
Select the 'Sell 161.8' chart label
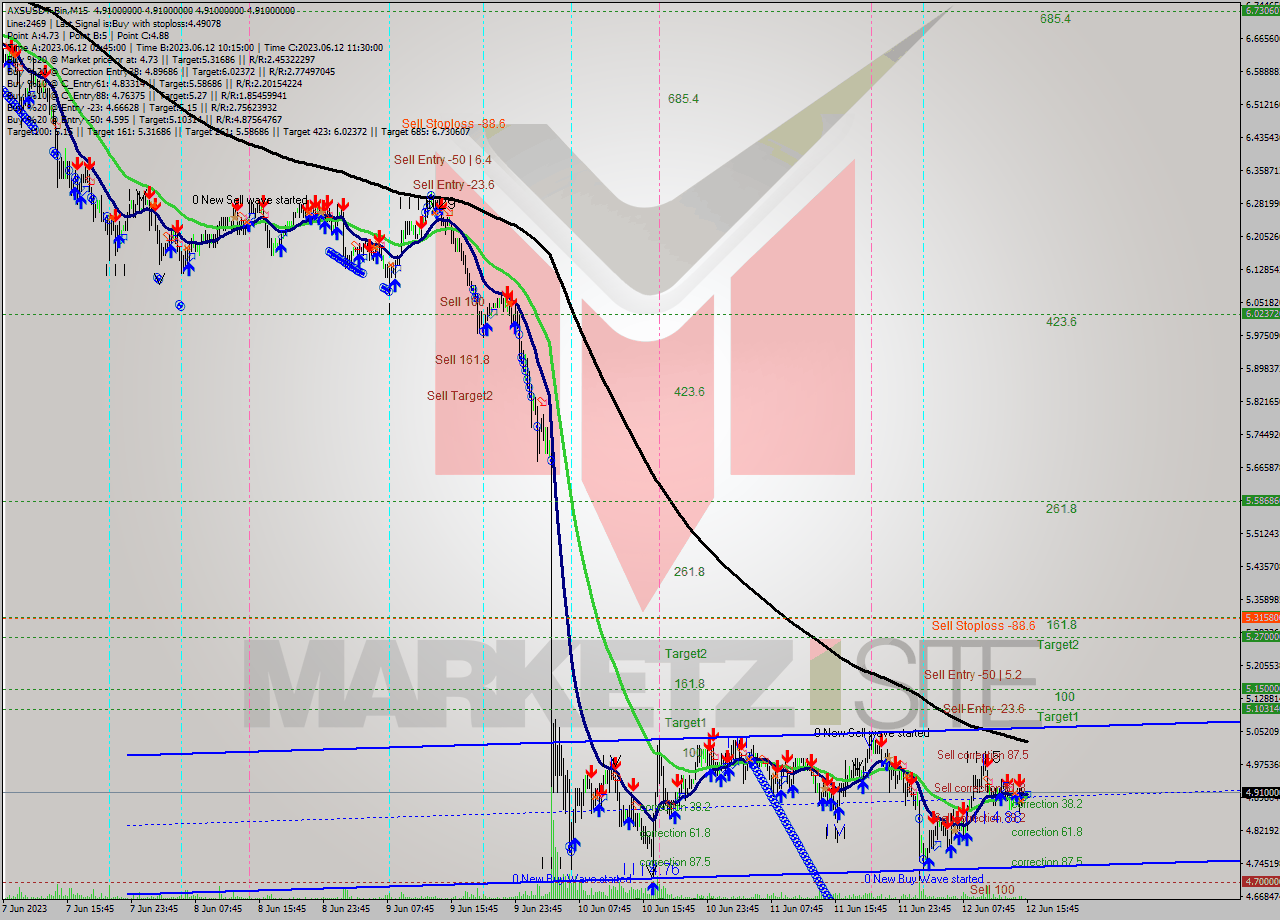(x=462, y=359)
